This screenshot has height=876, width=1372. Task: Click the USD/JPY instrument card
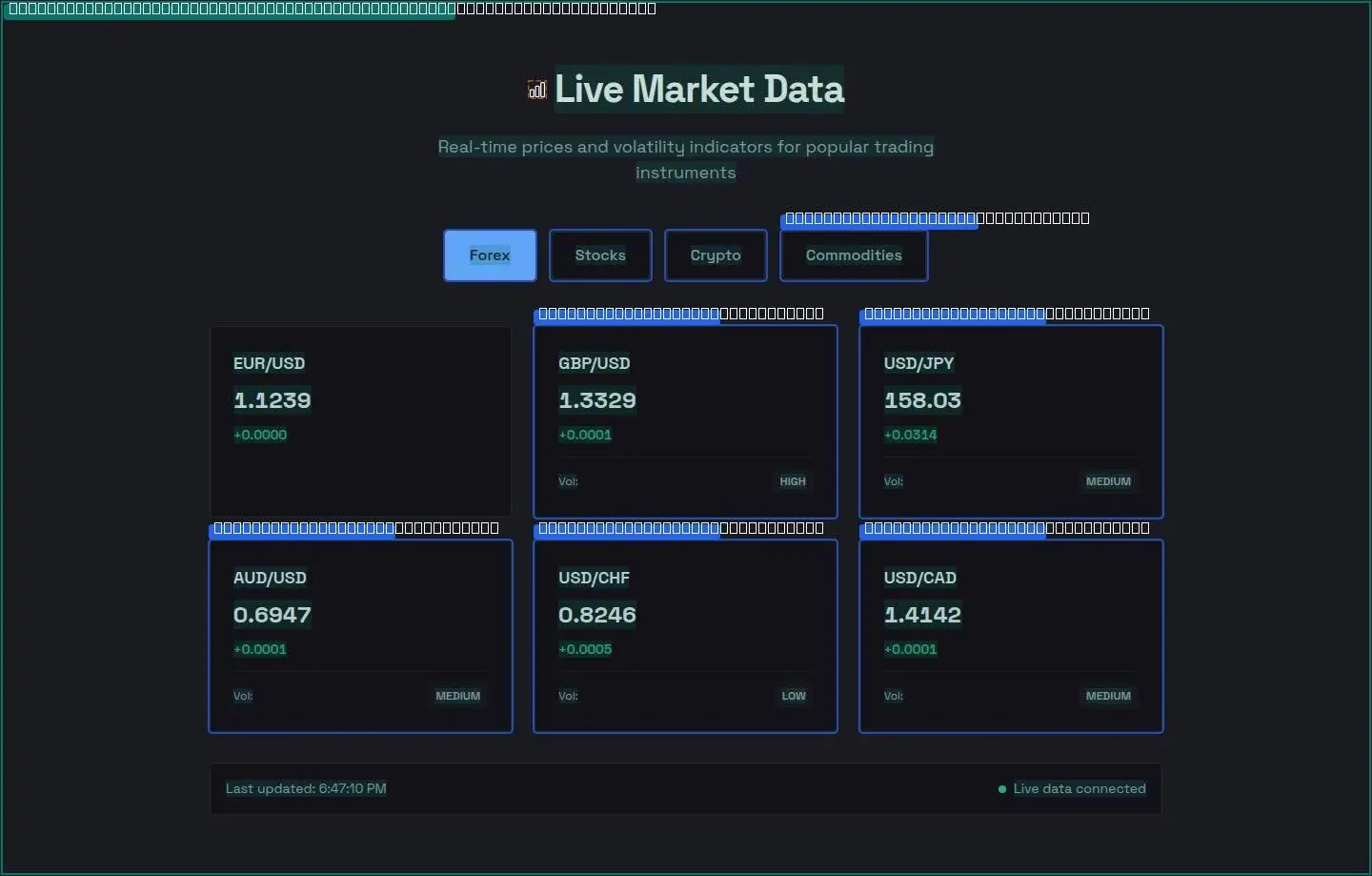coord(1011,422)
